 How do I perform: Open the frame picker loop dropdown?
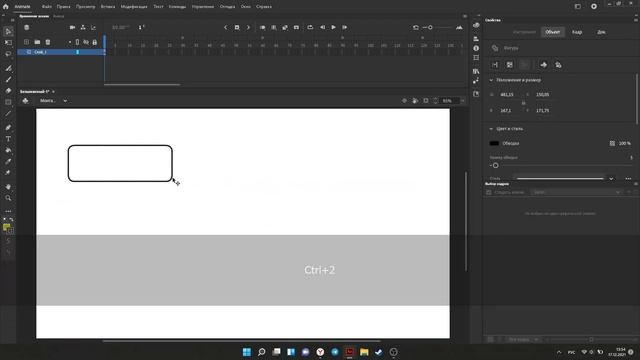[576, 192]
